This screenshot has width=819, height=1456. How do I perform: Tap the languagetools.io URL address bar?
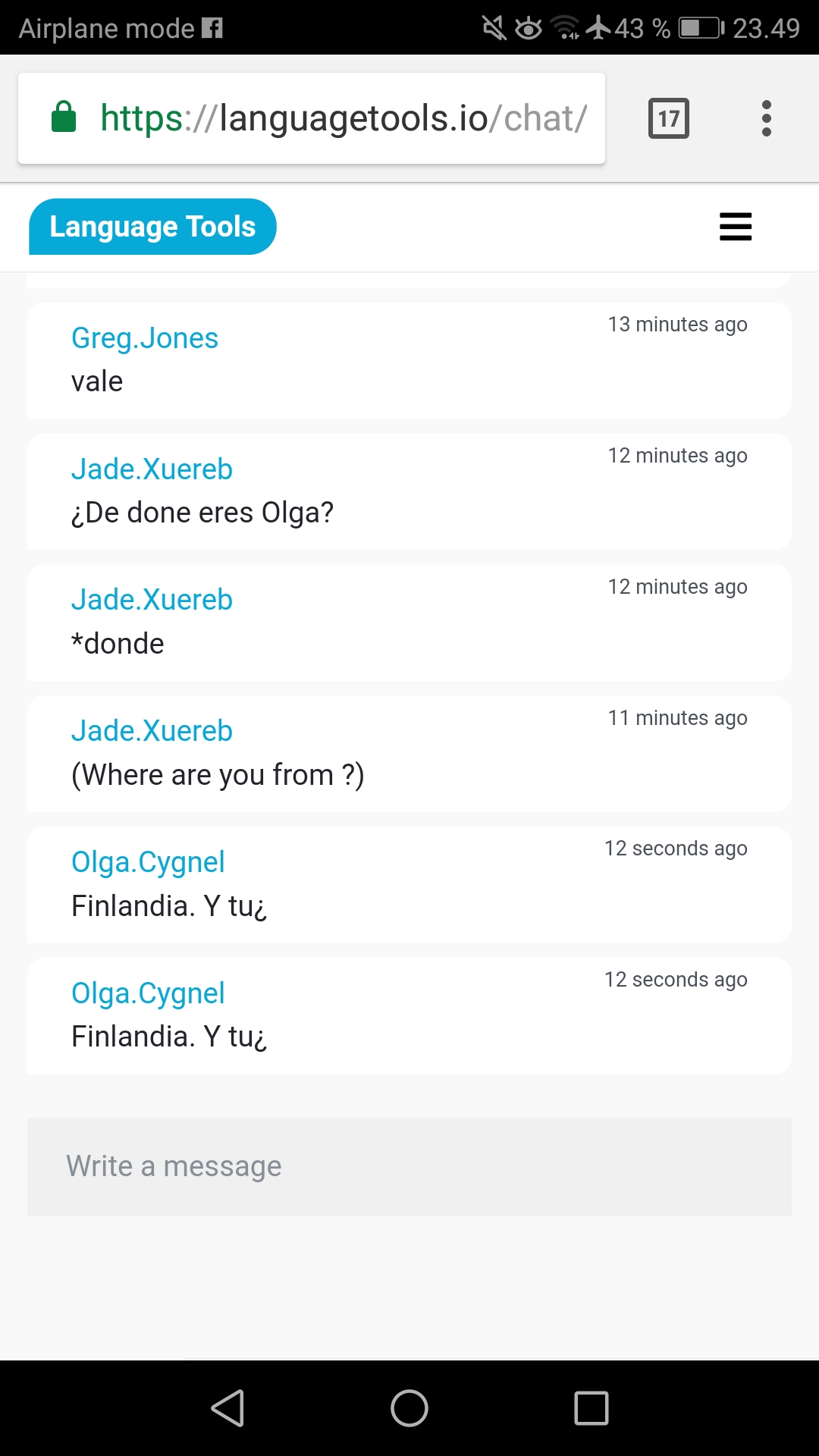click(343, 118)
